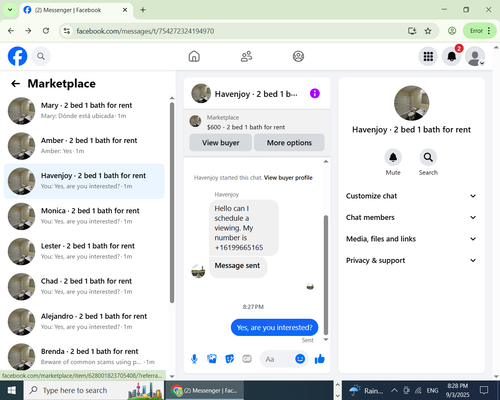Viewport: 500px width, 400px height.
Task: Open the Windows notification center icon
Action: 484,390
